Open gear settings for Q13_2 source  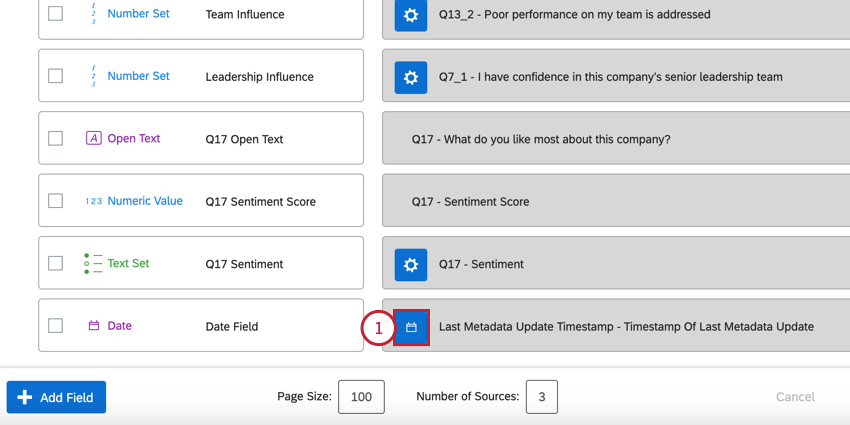click(410, 16)
